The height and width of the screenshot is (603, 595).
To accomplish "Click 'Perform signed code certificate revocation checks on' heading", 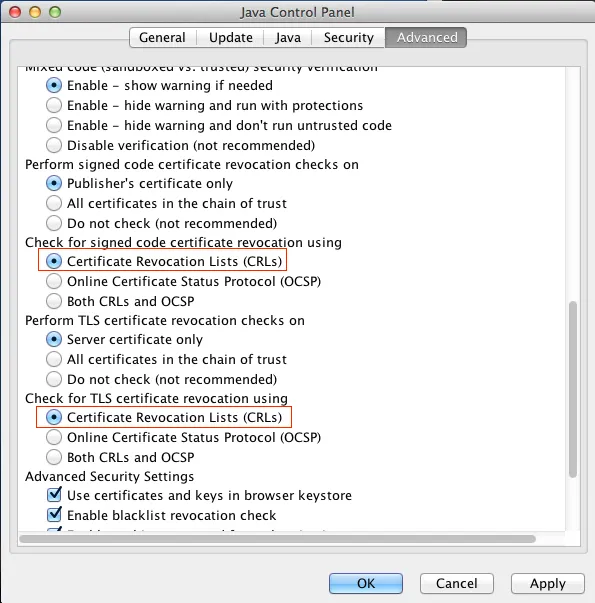I will point(192,165).
